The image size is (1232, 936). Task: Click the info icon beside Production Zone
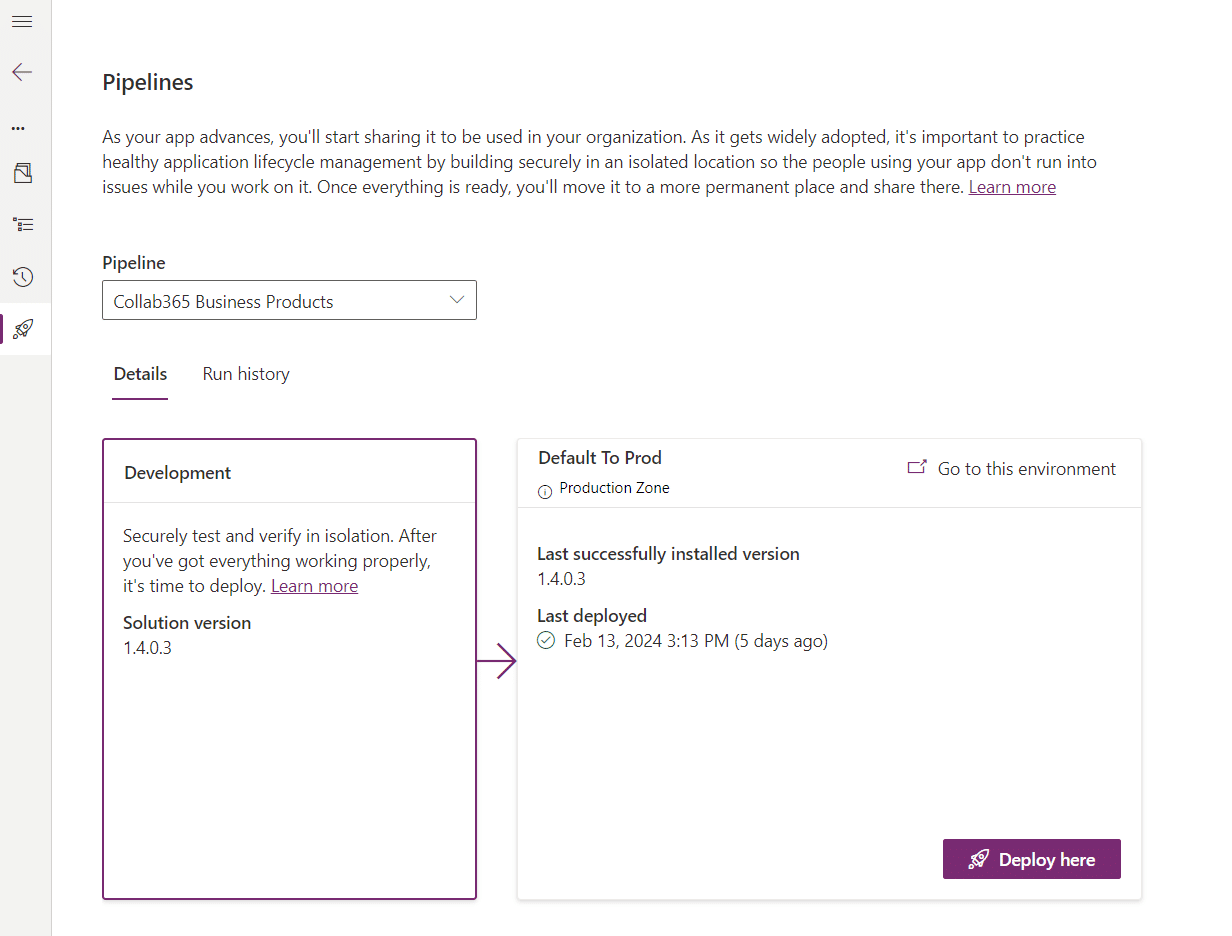point(545,490)
